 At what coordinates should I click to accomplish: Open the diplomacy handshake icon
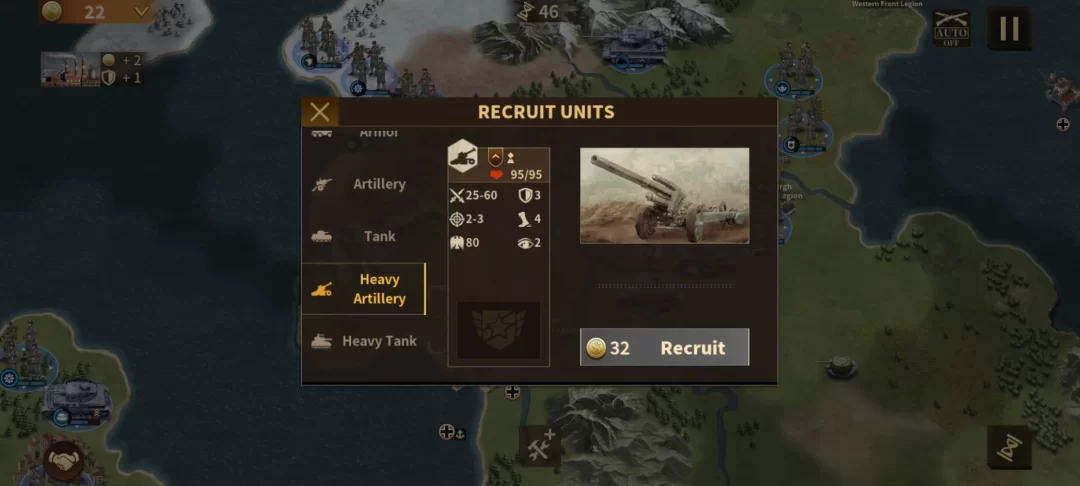coord(63,461)
